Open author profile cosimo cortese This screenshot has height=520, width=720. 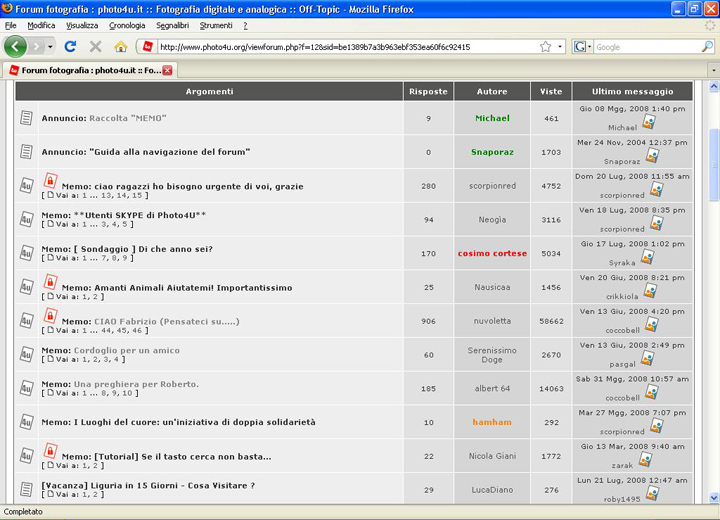click(492, 254)
